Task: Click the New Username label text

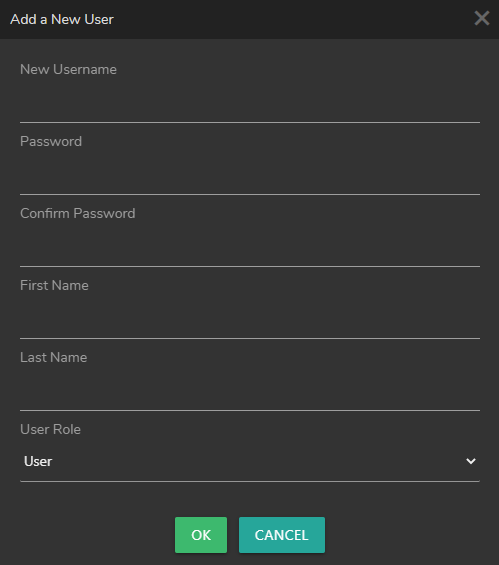Action: point(68,69)
